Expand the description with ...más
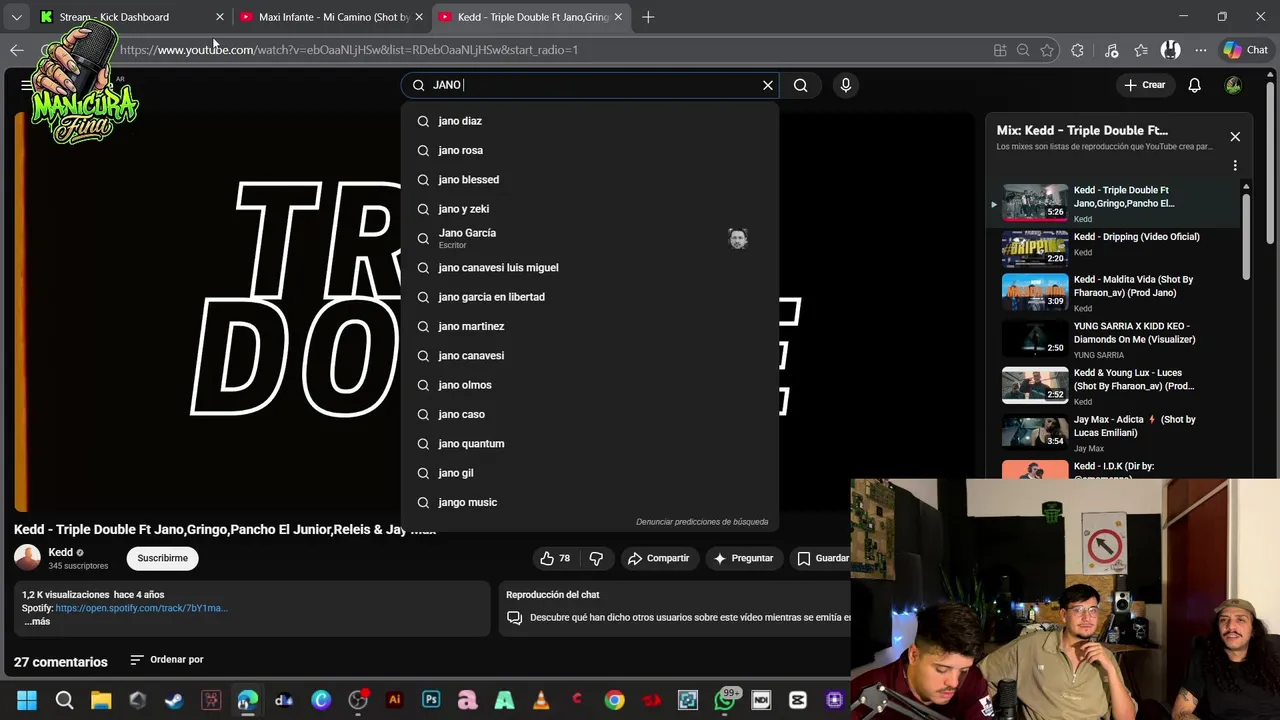Screen dimensions: 1280x720 tap(36, 621)
